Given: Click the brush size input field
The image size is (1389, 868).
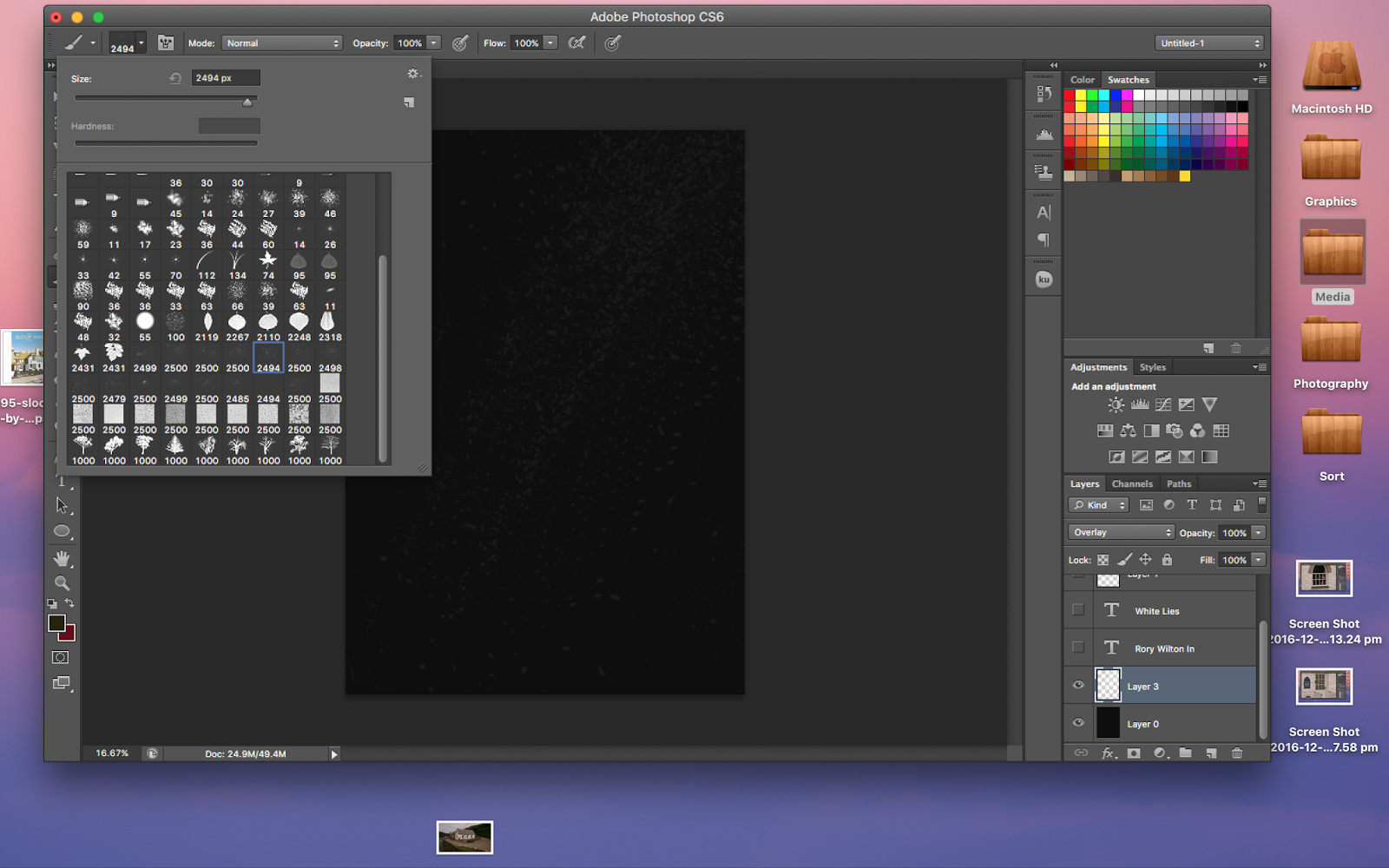Looking at the screenshot, I should pos(226,78).
